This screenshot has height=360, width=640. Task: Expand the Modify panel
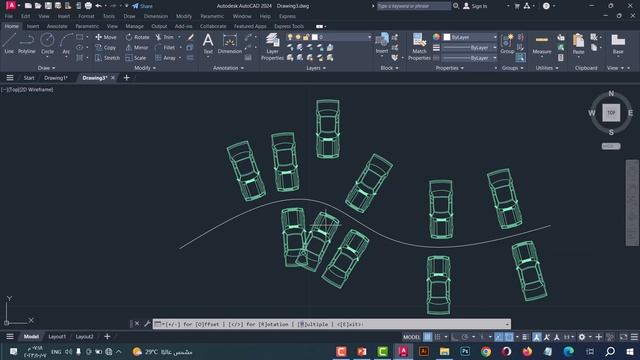click(145, 68)
